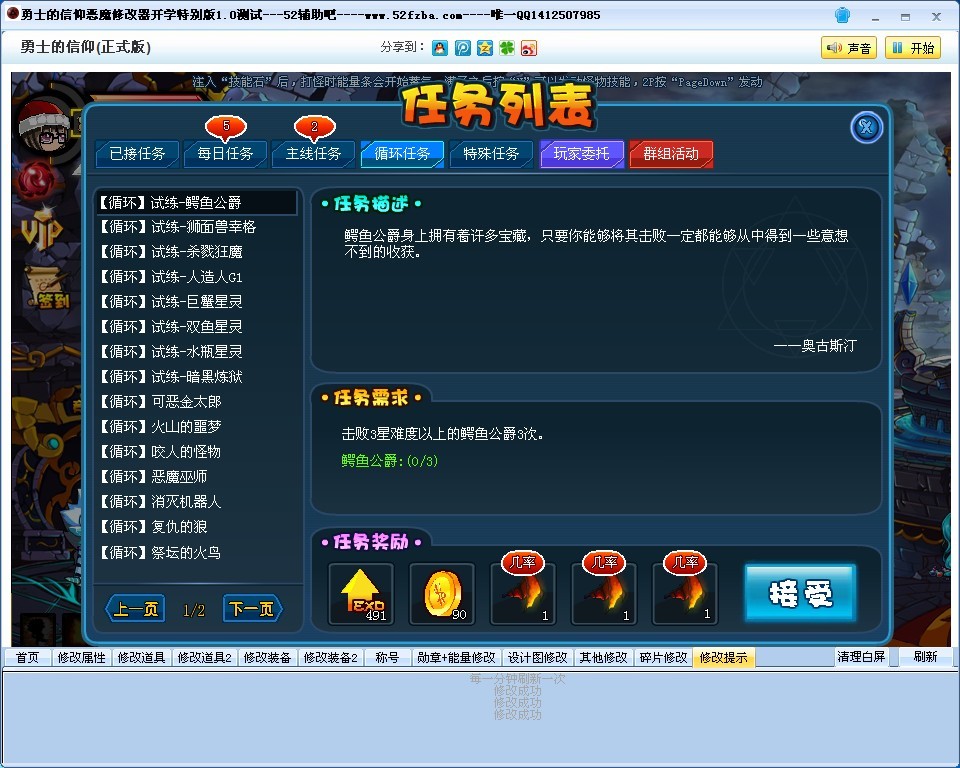Accept the quest with 接受 button

pyautogui.click(x=800, y=593)
